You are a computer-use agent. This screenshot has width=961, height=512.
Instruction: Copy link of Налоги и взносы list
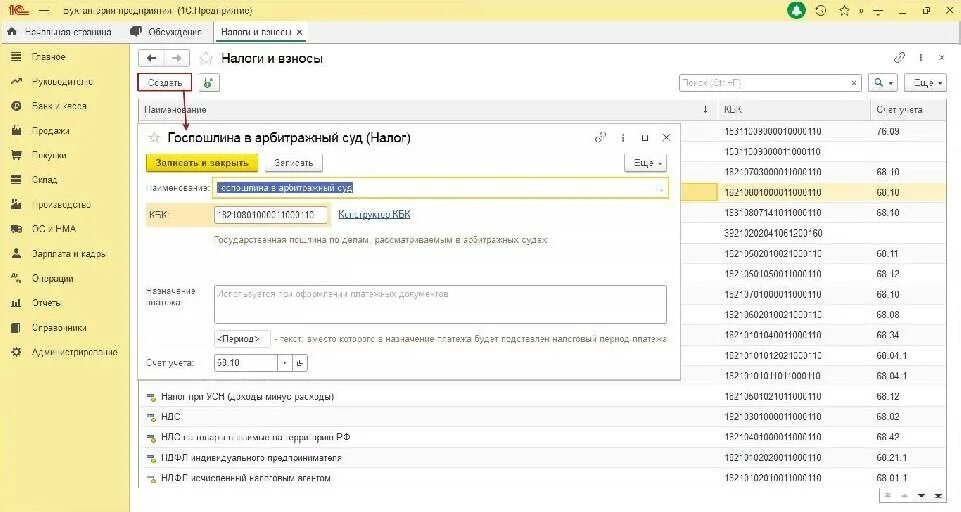click(x=899, y=58)
